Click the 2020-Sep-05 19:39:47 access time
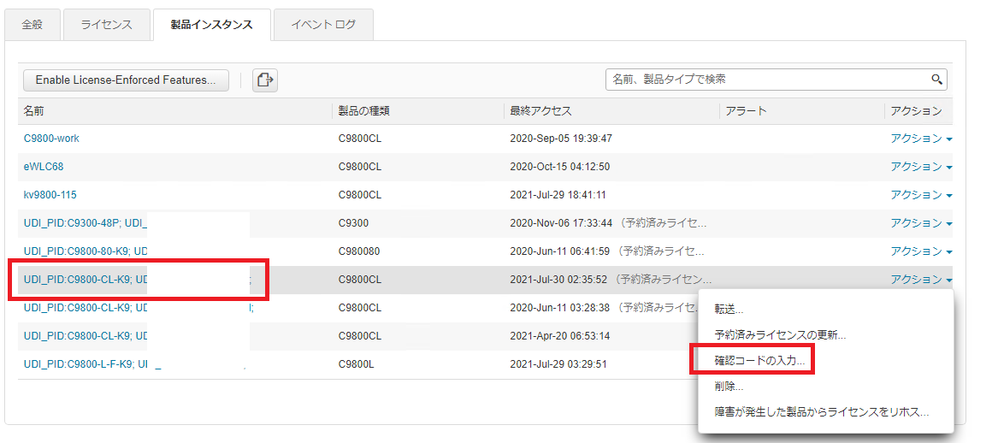The width and height of the screenshot is (998, 443). [561, 138]
